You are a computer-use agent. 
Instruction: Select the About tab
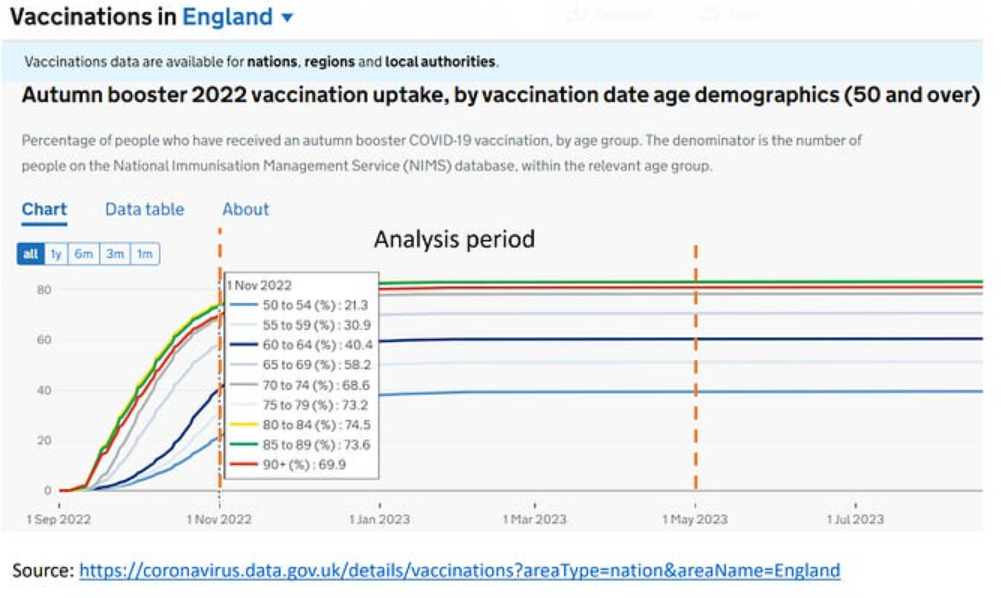[245, 209]
